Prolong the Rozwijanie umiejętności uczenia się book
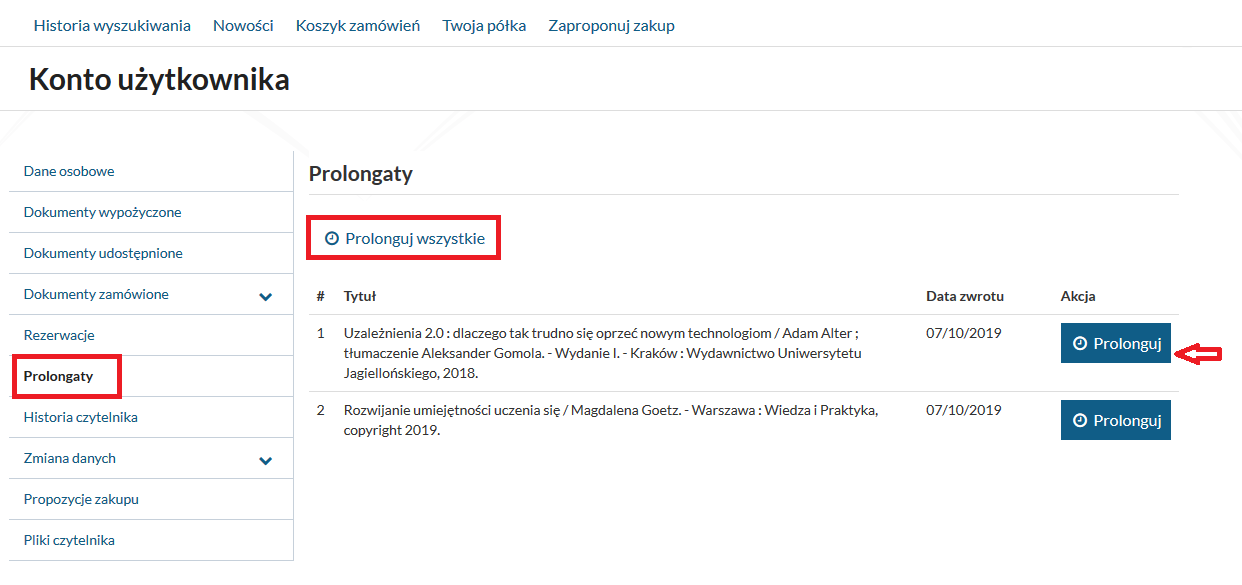The image size is (1242, 585). click(1115, 421)
